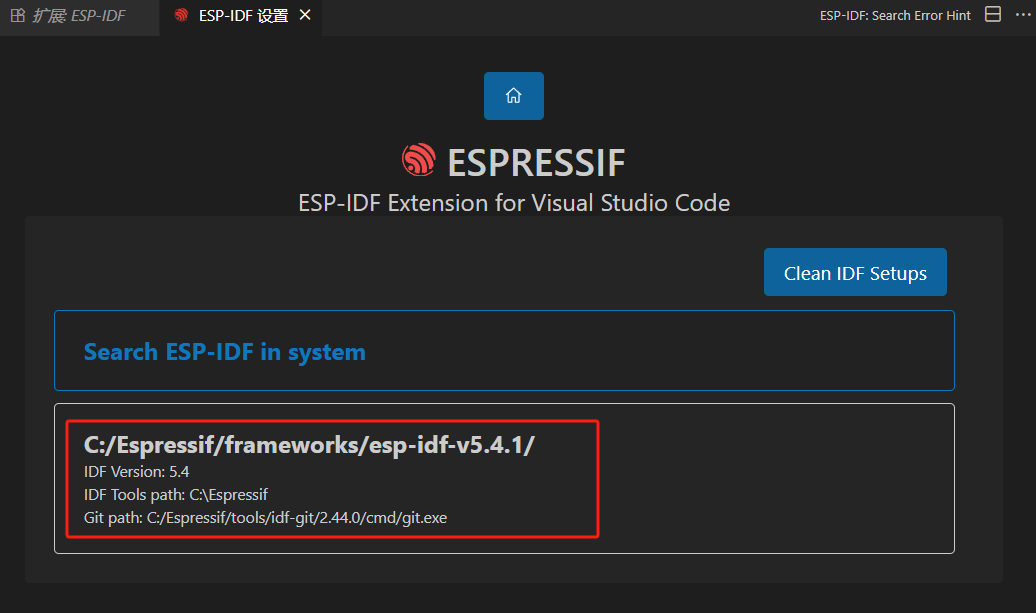
Task: Click the Espressif logo icon
Action: tap(419, 161)
